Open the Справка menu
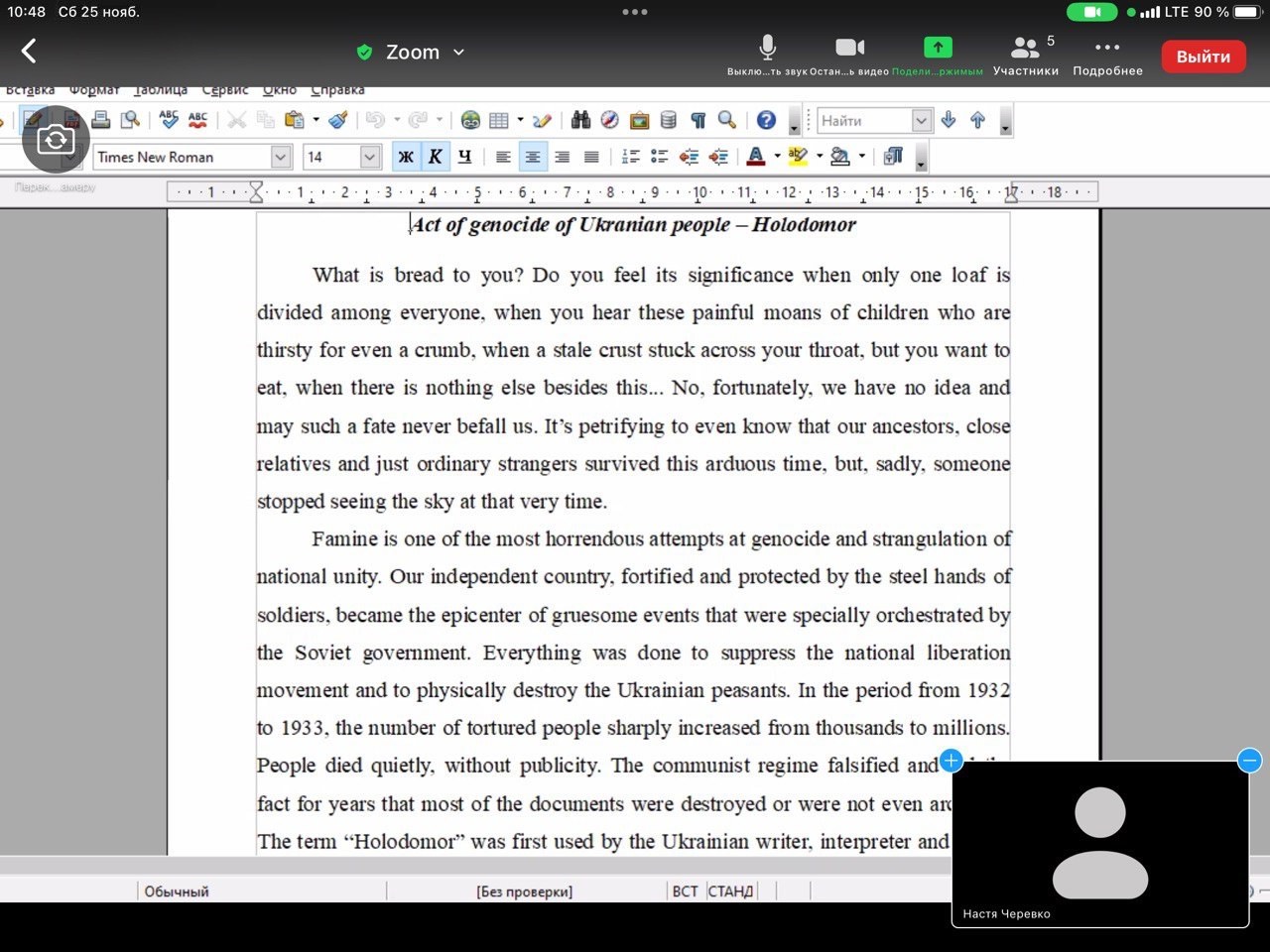Screen dimensions: 1270x952 (337, 90)
